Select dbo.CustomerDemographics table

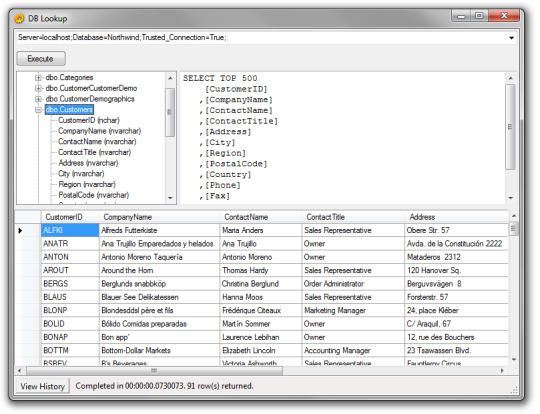pyautogui.click(x=90, y=99)
